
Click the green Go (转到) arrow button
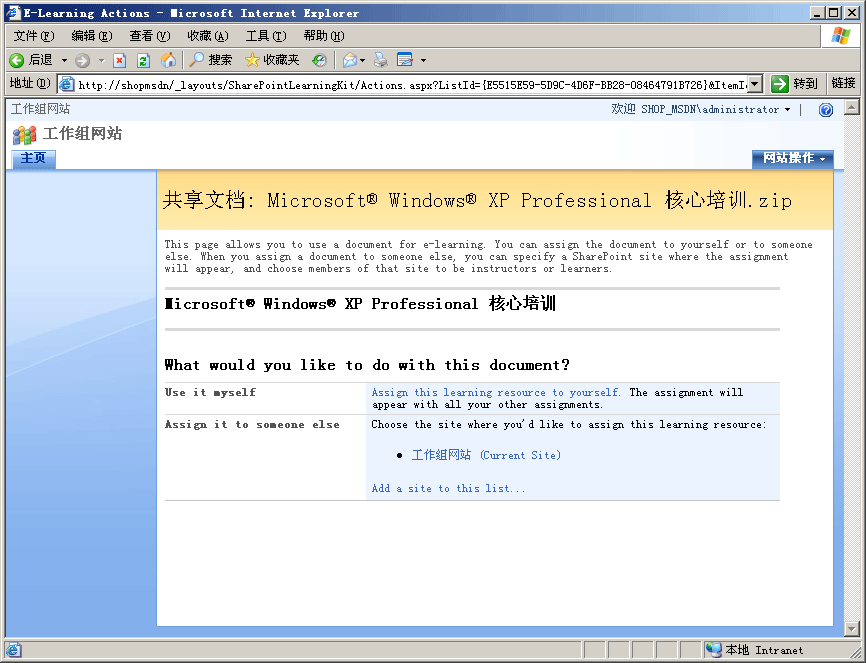(780, 84)
